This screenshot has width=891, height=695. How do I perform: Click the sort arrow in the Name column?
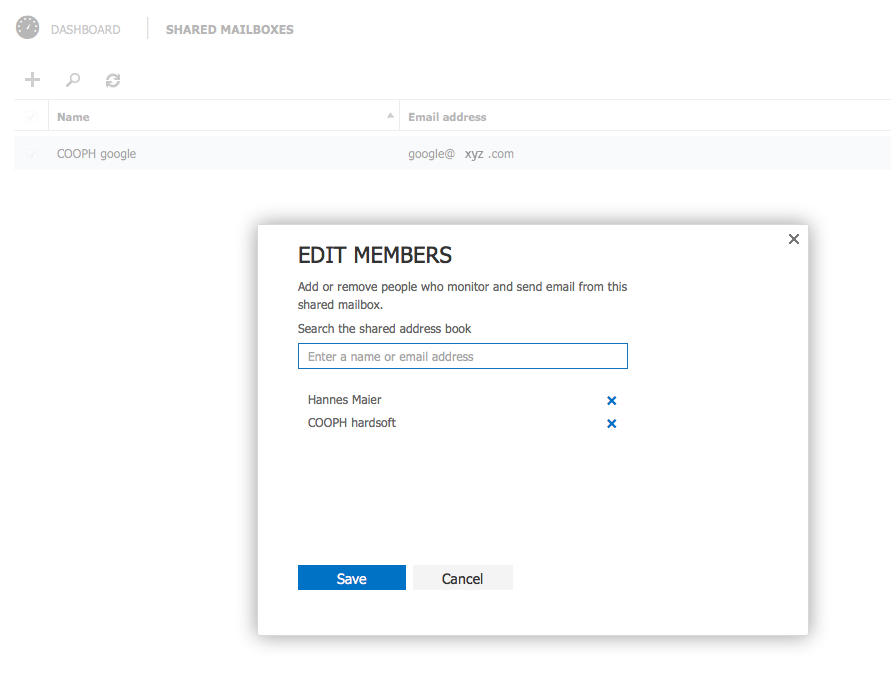390,116
